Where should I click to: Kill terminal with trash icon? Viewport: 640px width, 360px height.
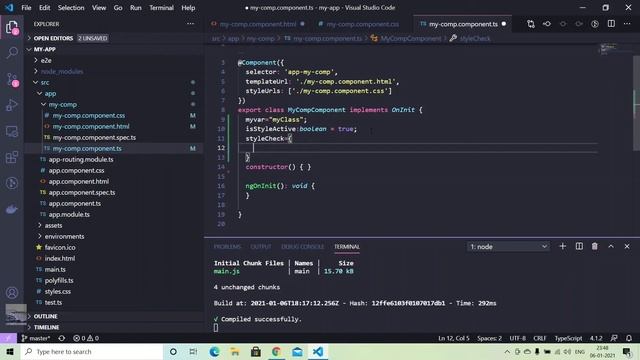pos(595,247)
